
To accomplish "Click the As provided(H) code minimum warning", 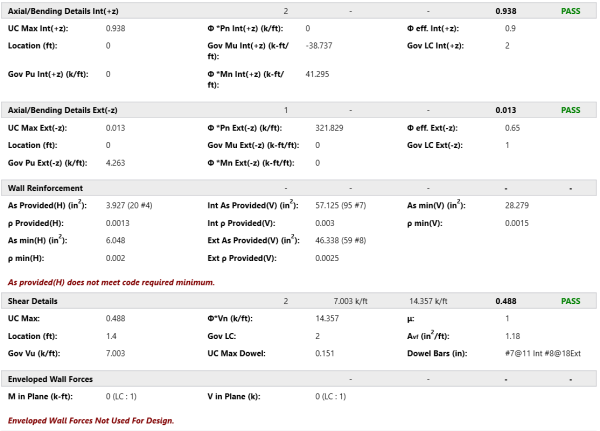I will point(111,282).
